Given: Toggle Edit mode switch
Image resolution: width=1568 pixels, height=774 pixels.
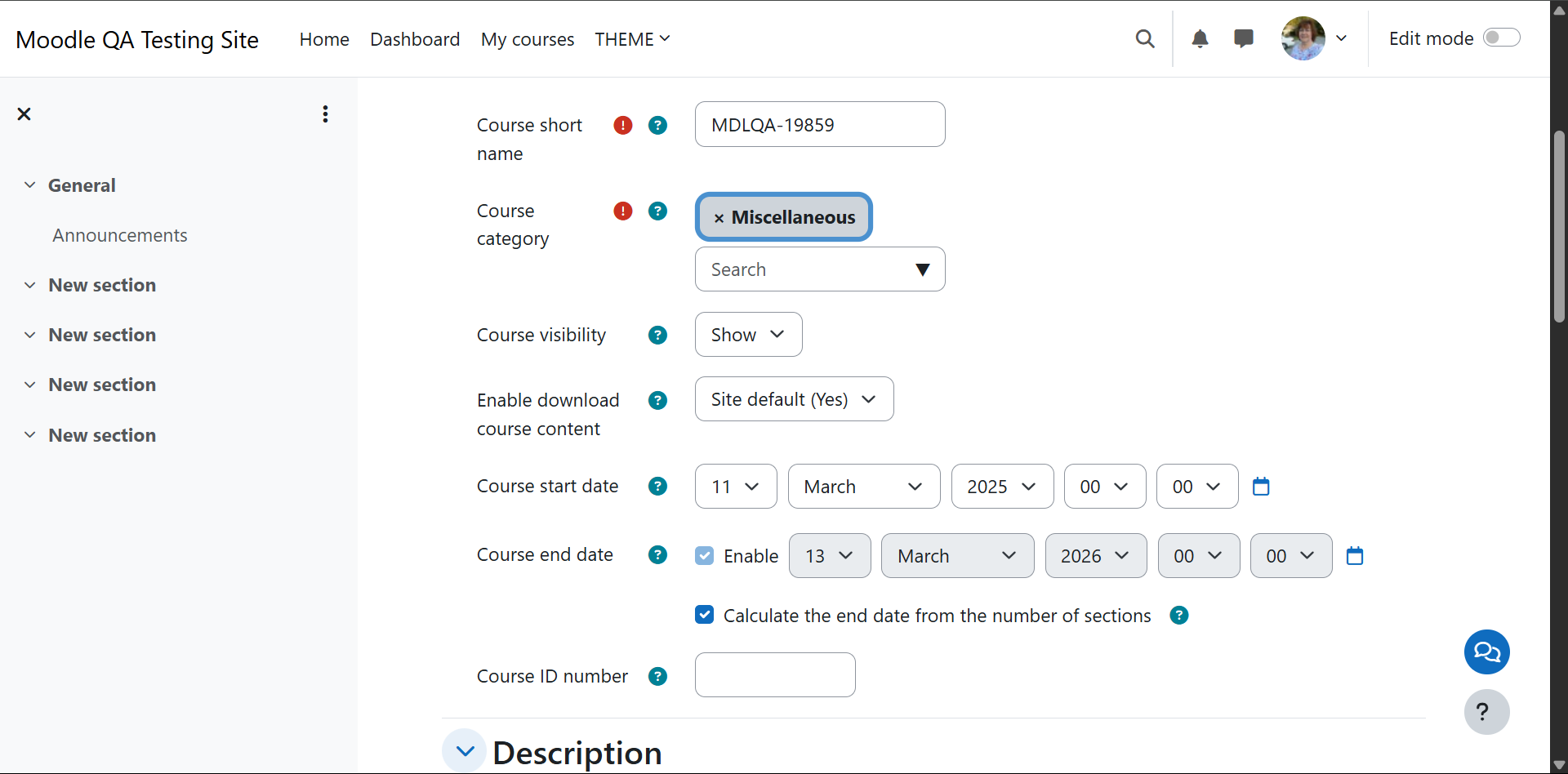Looking at the screenshot, I should tap(1502, 38).
